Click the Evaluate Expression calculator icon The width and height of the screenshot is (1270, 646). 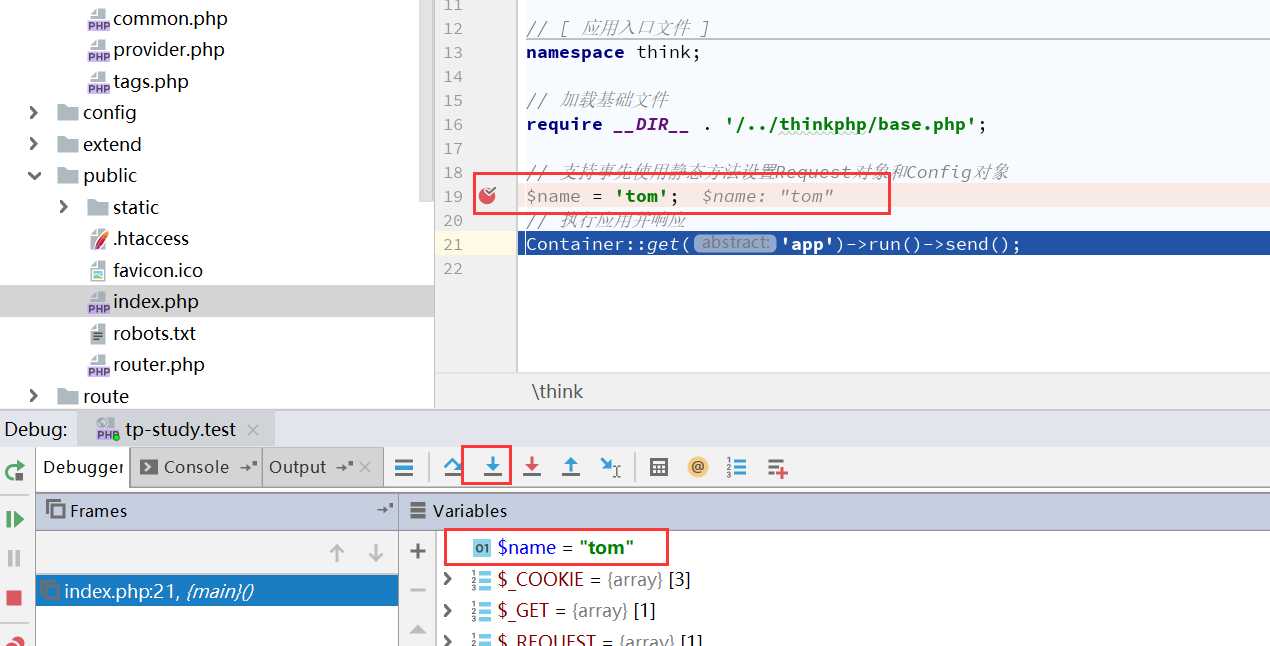[x=659, y=467]
